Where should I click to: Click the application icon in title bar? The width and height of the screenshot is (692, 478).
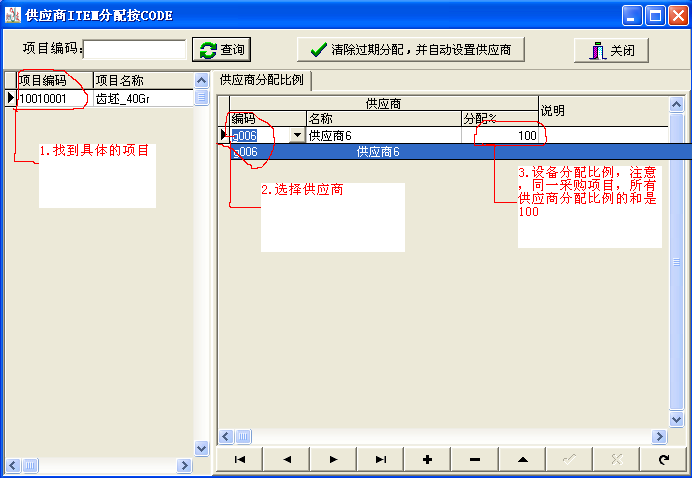[13, 15]
